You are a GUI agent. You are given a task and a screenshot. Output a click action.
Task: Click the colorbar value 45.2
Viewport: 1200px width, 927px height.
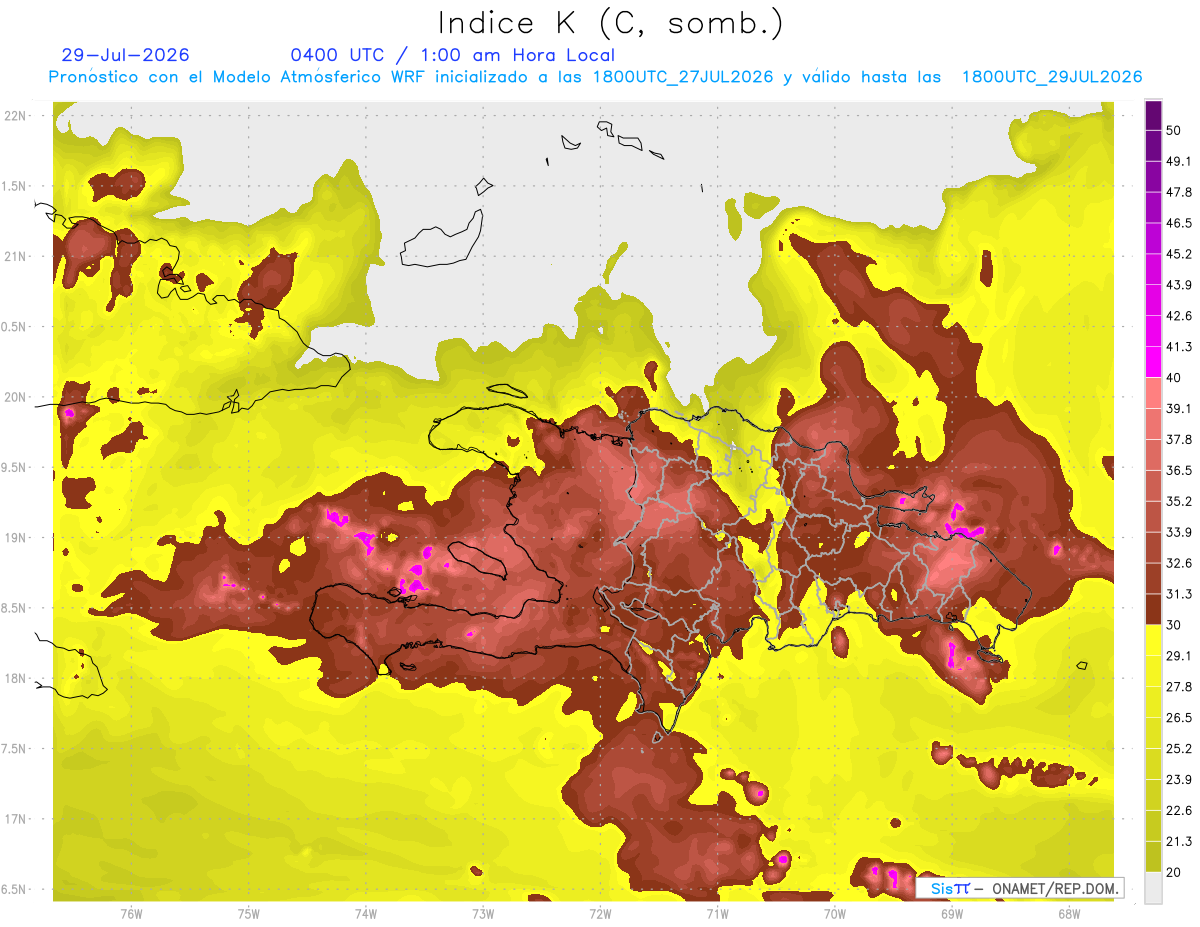[x=1179, y=254]
